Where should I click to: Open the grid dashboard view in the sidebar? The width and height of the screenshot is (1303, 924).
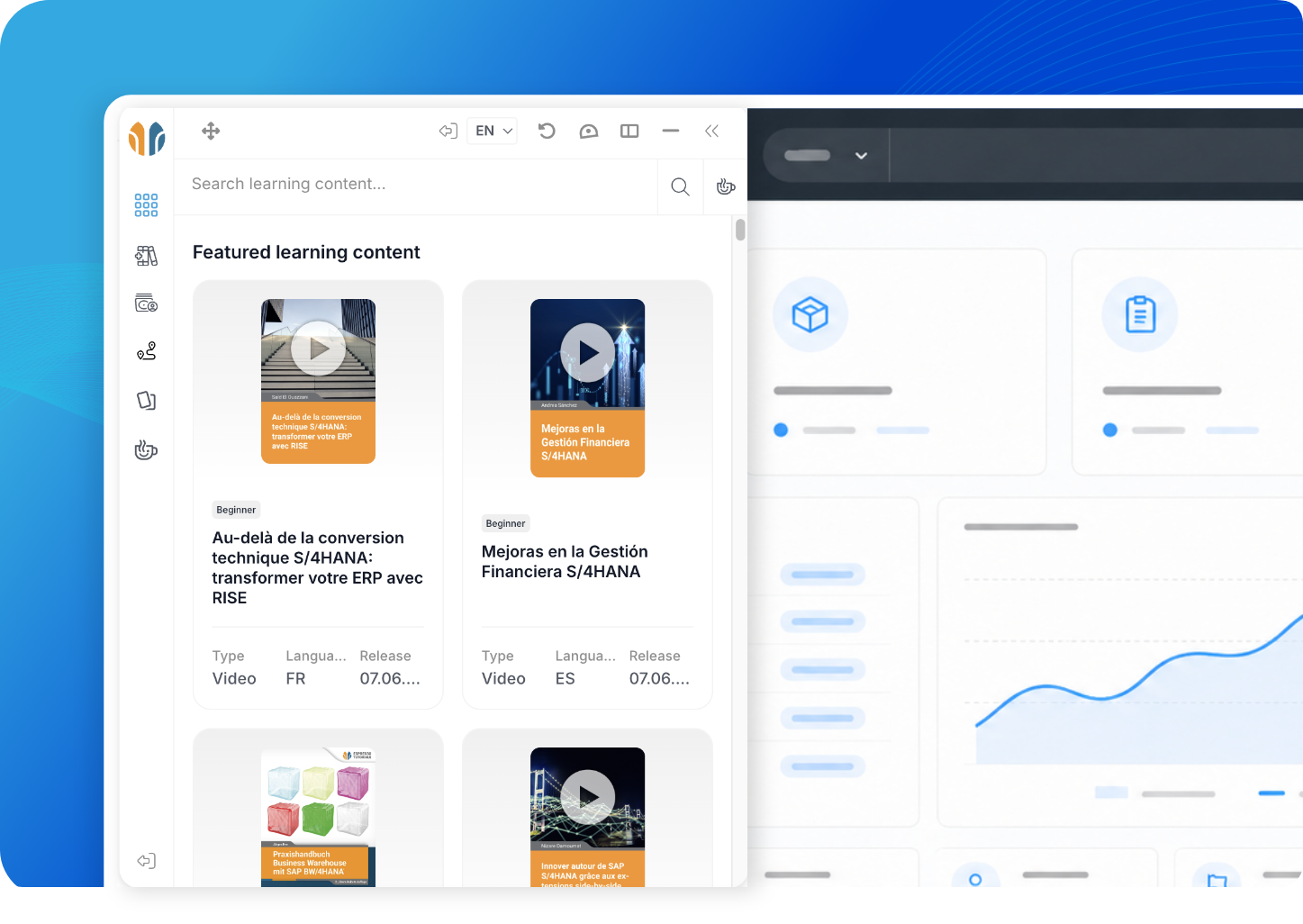[x=146, y=205]
